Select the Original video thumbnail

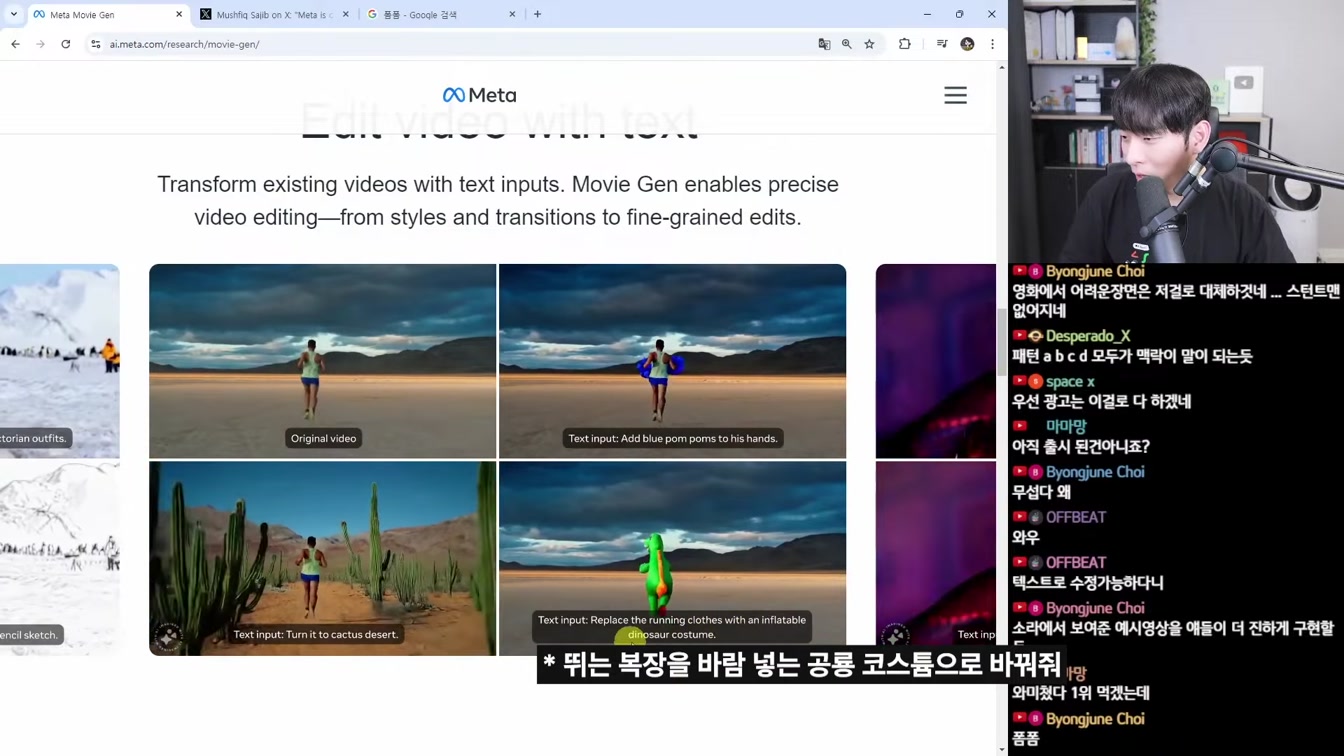point(322,361)
